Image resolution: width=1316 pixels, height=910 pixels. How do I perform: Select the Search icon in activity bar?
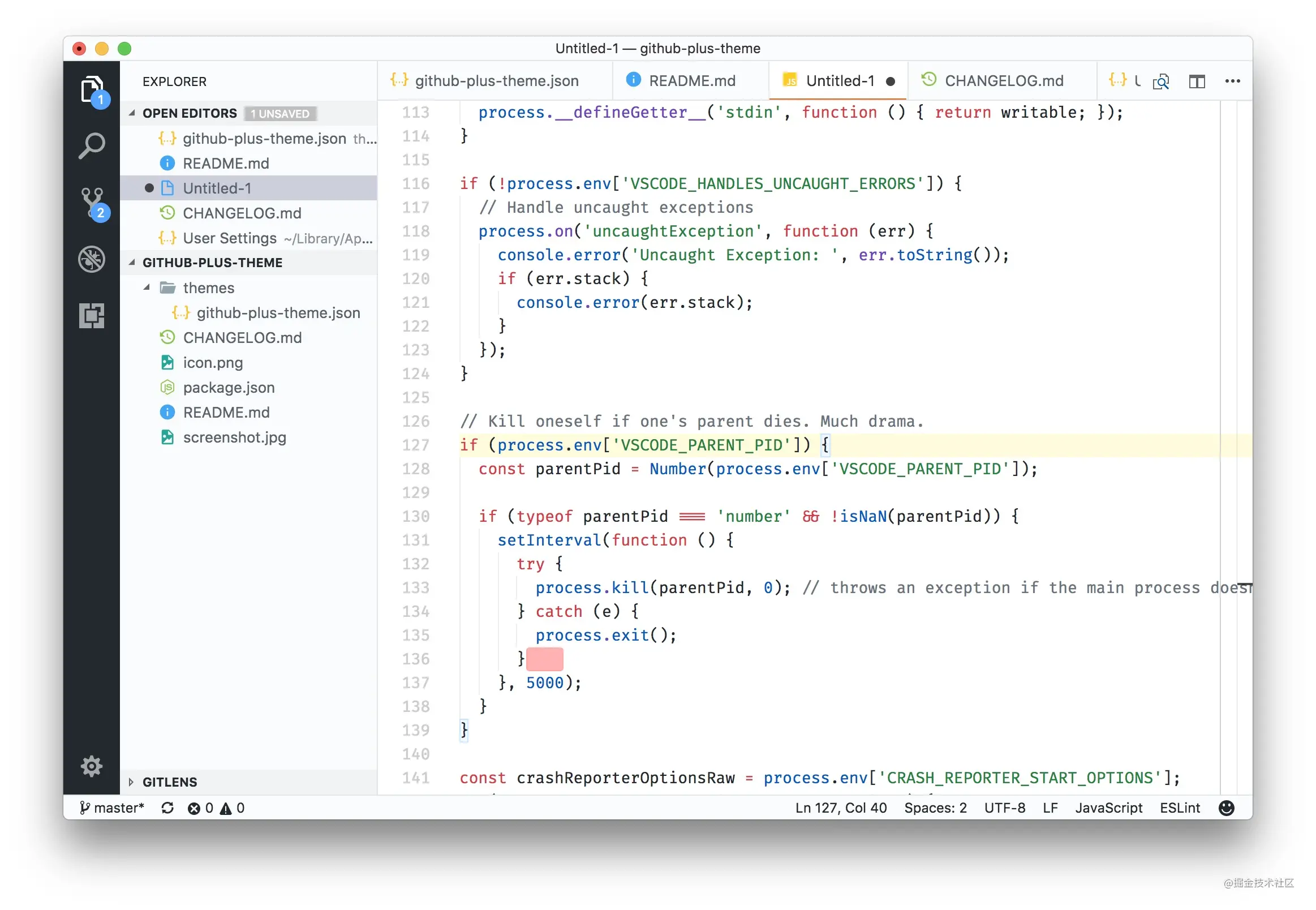click(x=91, y=145)
